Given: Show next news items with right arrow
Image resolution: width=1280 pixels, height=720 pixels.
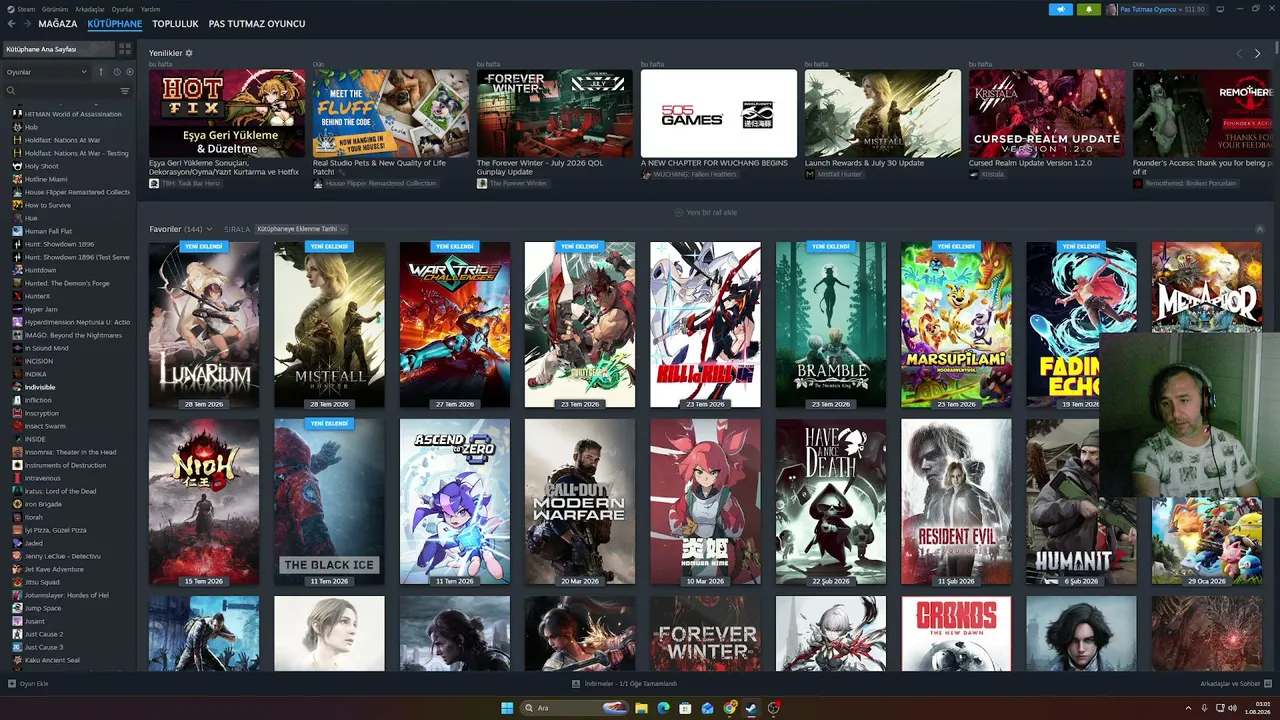Looking at the screenshot, I should coord(1257,53).
